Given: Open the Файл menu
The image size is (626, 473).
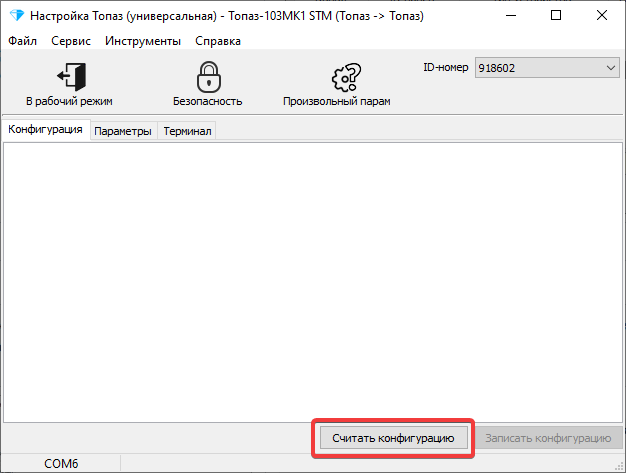Looking at the screenshot, I should [22, 41].
